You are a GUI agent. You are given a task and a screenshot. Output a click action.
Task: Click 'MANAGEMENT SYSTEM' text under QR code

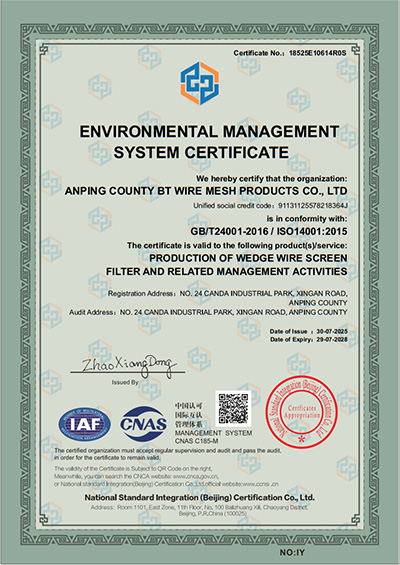213,433
